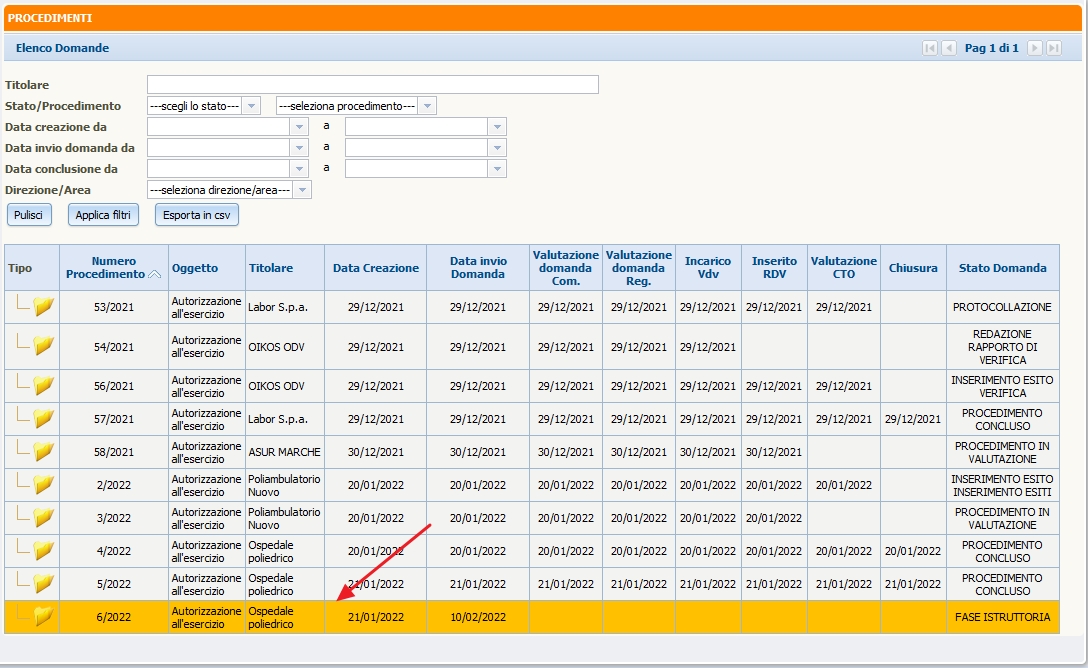Click the Pulisci button

(28, 215)
